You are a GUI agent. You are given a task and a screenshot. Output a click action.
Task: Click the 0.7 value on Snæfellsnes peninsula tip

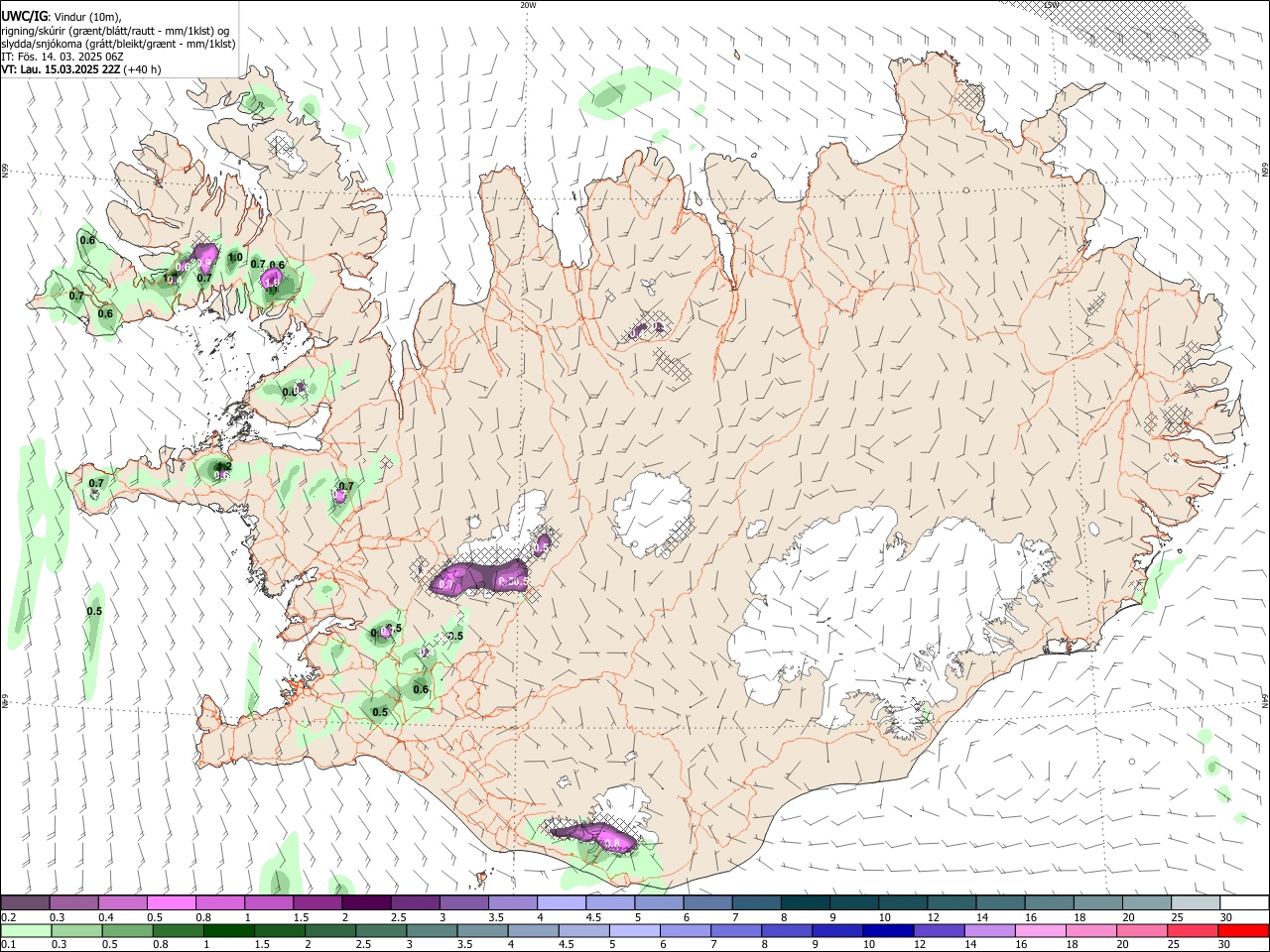[96, 484]
